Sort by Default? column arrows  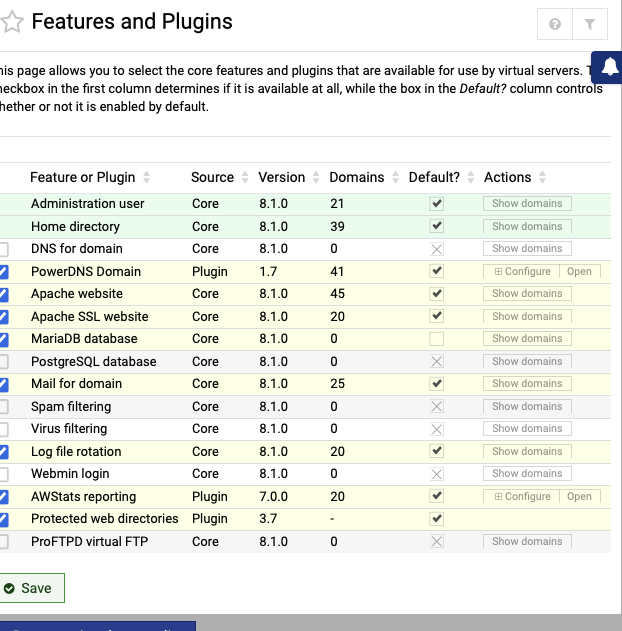pos(470,177)
